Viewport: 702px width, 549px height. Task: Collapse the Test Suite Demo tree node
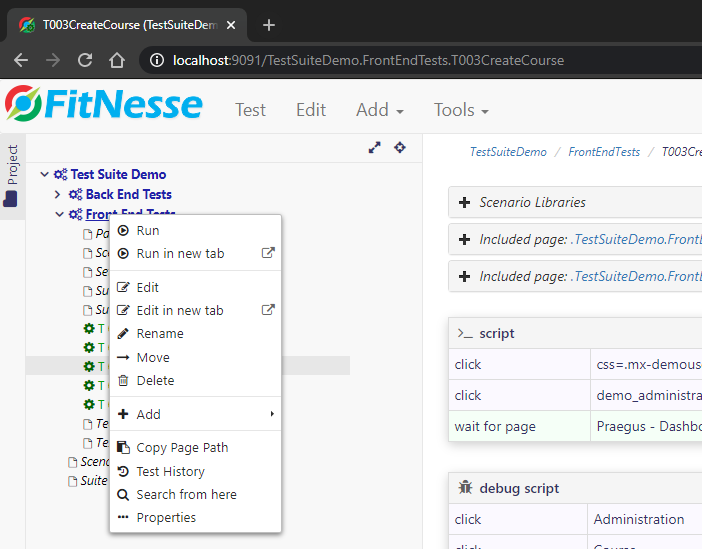[x=44, y=174]
